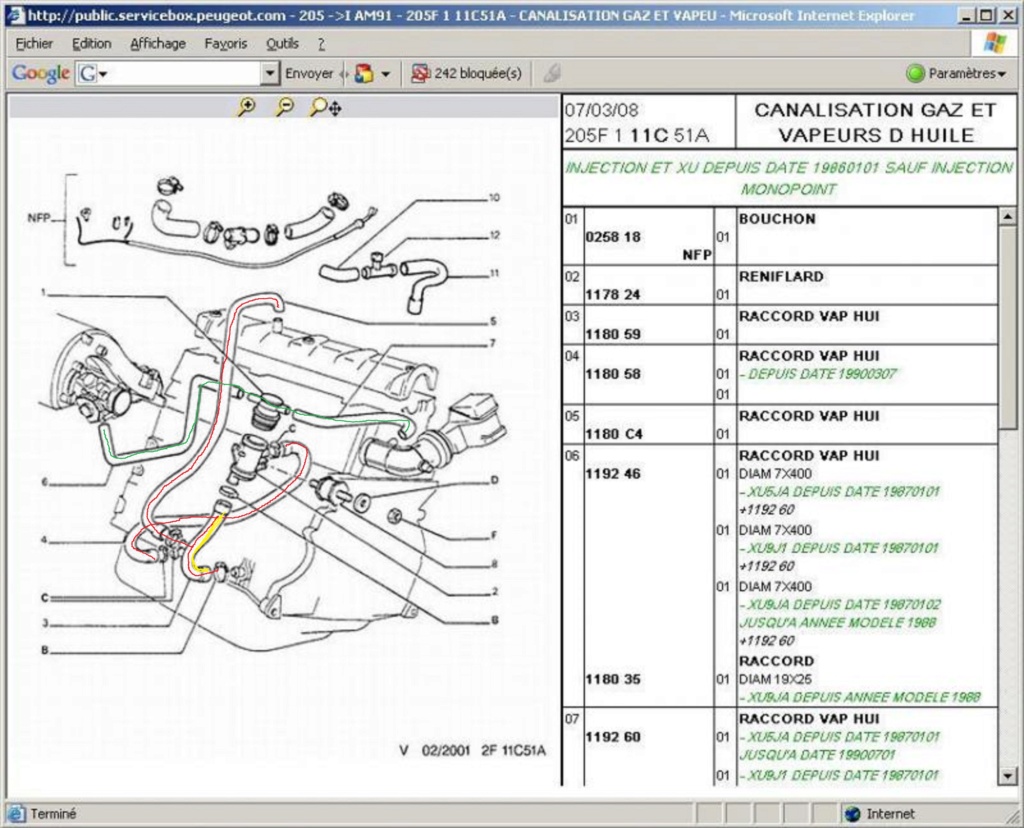The width and height of the screenshot is (1024, 828).
Task: Click the 242 bloquée(s) popup blocker
Action: pyautogui.click(x=466, y=74)
